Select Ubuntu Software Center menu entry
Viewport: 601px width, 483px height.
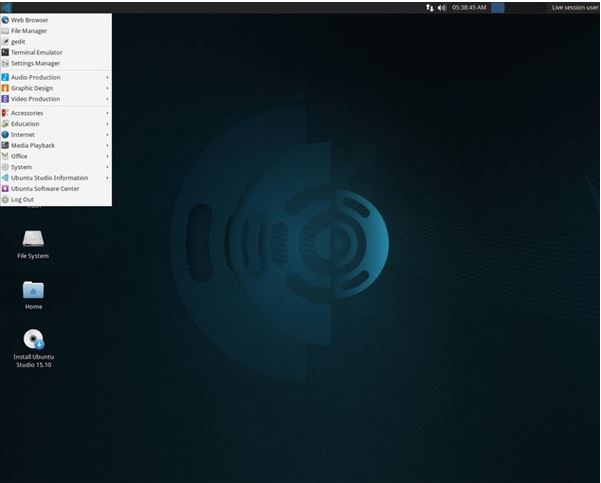click(x=45, y=188)
